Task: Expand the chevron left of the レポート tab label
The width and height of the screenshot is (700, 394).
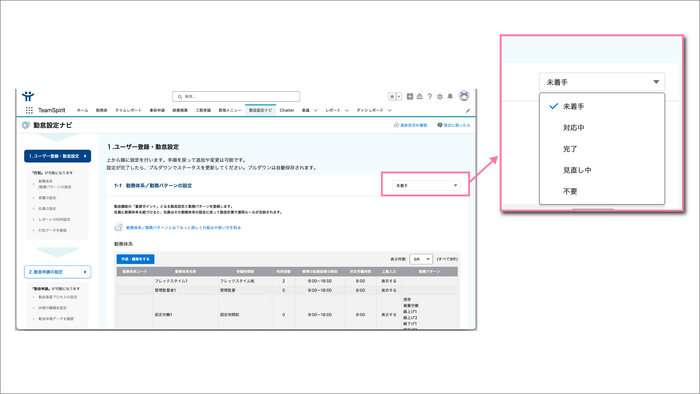Action: click(316, 110)
